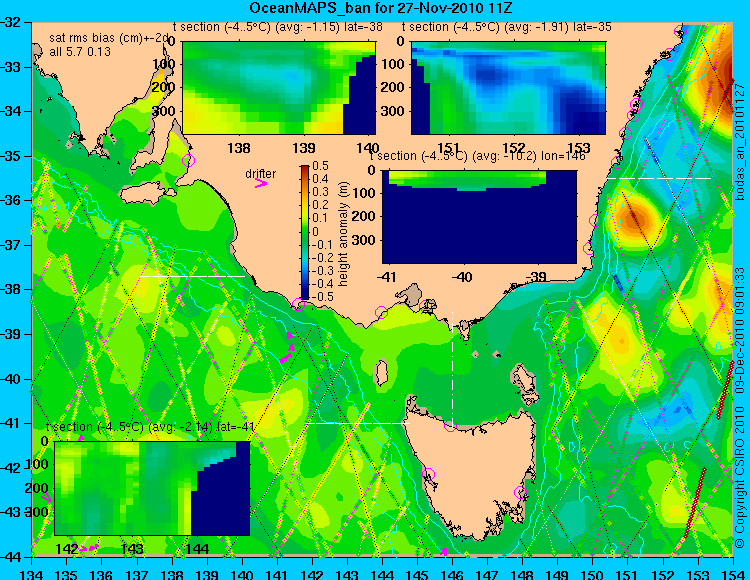Viewport: 750px width, 580px height.
Task: Click the dark red track segment near 154E 40.5S
Action: pos(725,390)
